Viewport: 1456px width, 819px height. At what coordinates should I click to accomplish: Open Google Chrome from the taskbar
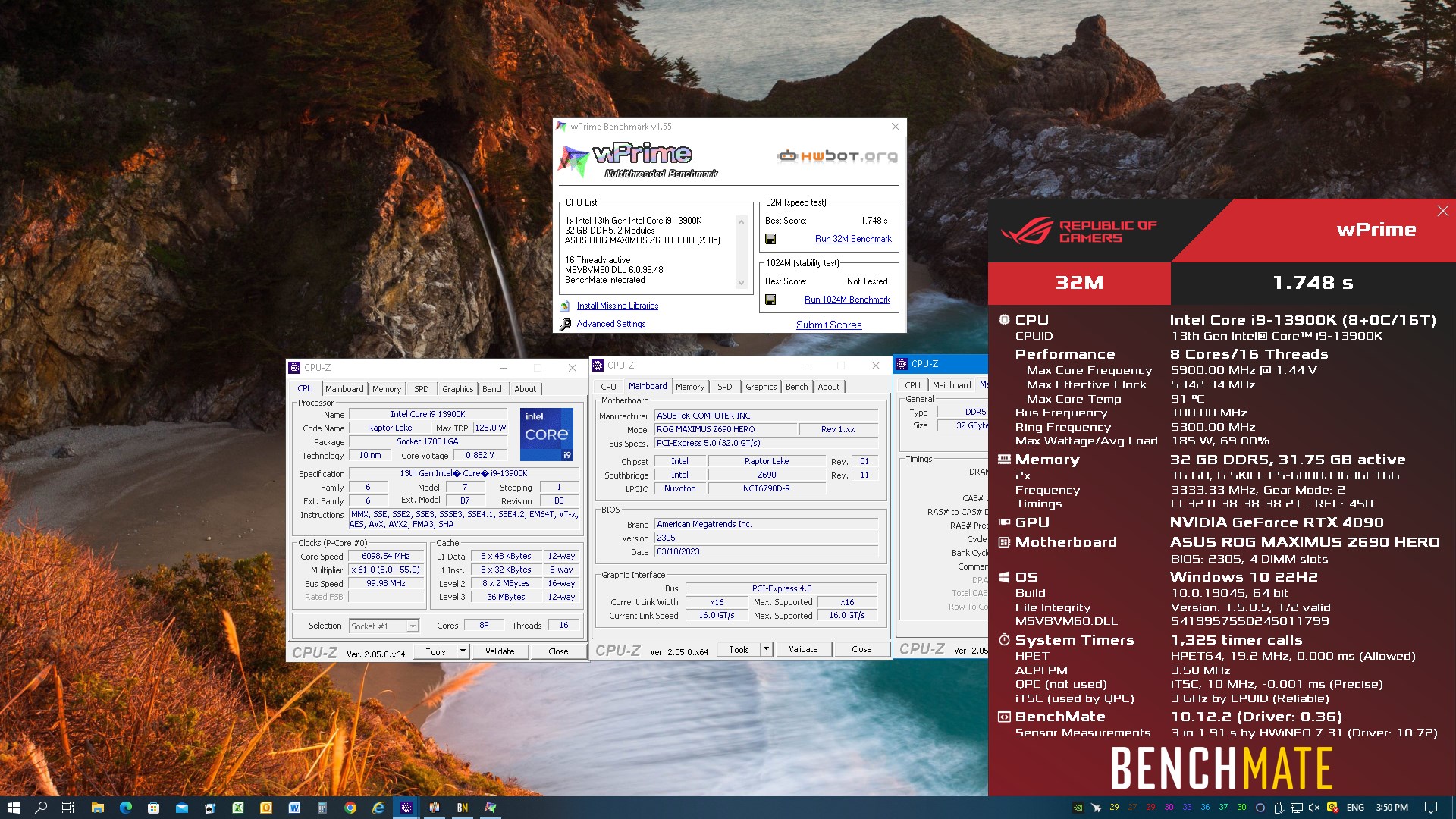click(x=350, y=808)
